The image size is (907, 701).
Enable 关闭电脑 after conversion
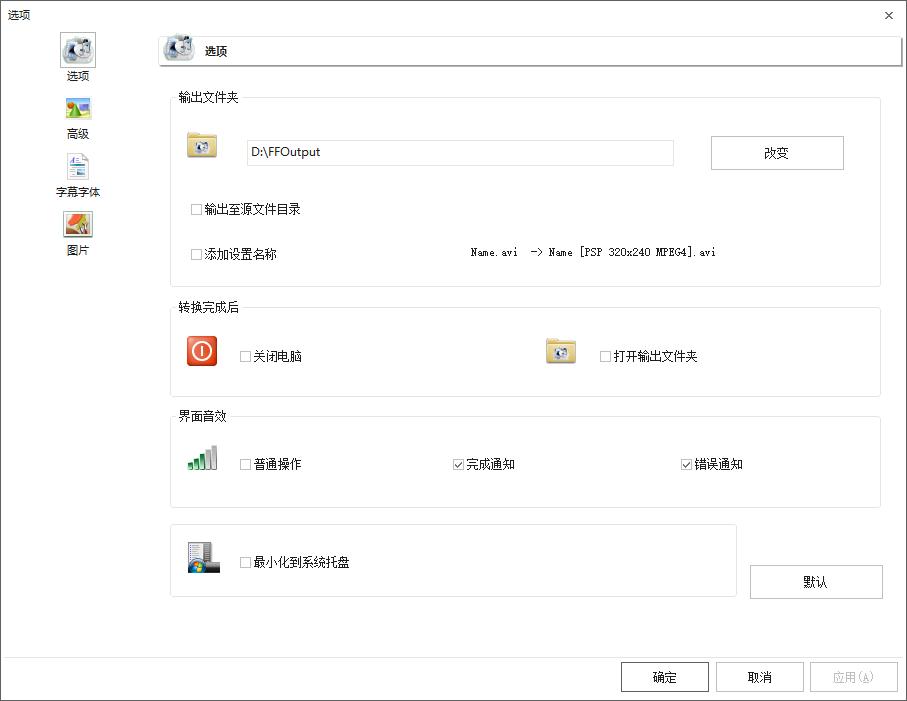tap(245, 356)
